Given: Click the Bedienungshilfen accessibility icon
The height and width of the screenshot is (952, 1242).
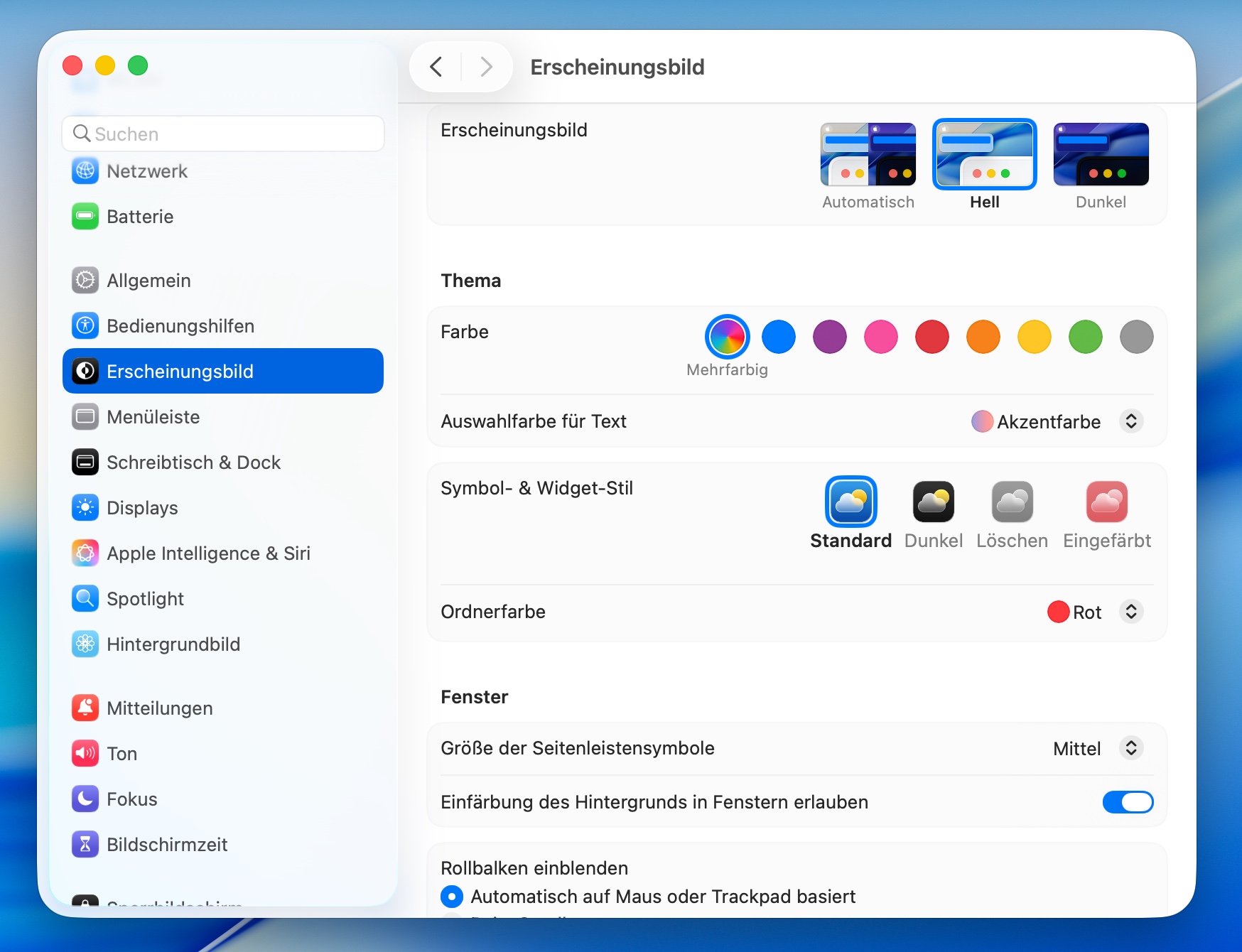Looking at the screenshot, I should [x=85, y=326].
